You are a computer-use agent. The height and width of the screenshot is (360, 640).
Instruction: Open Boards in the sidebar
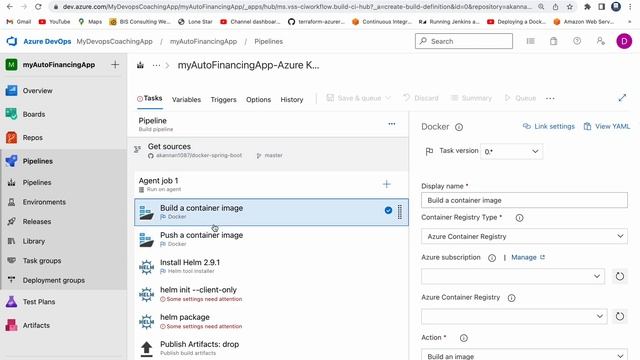[x=33, y=114]
